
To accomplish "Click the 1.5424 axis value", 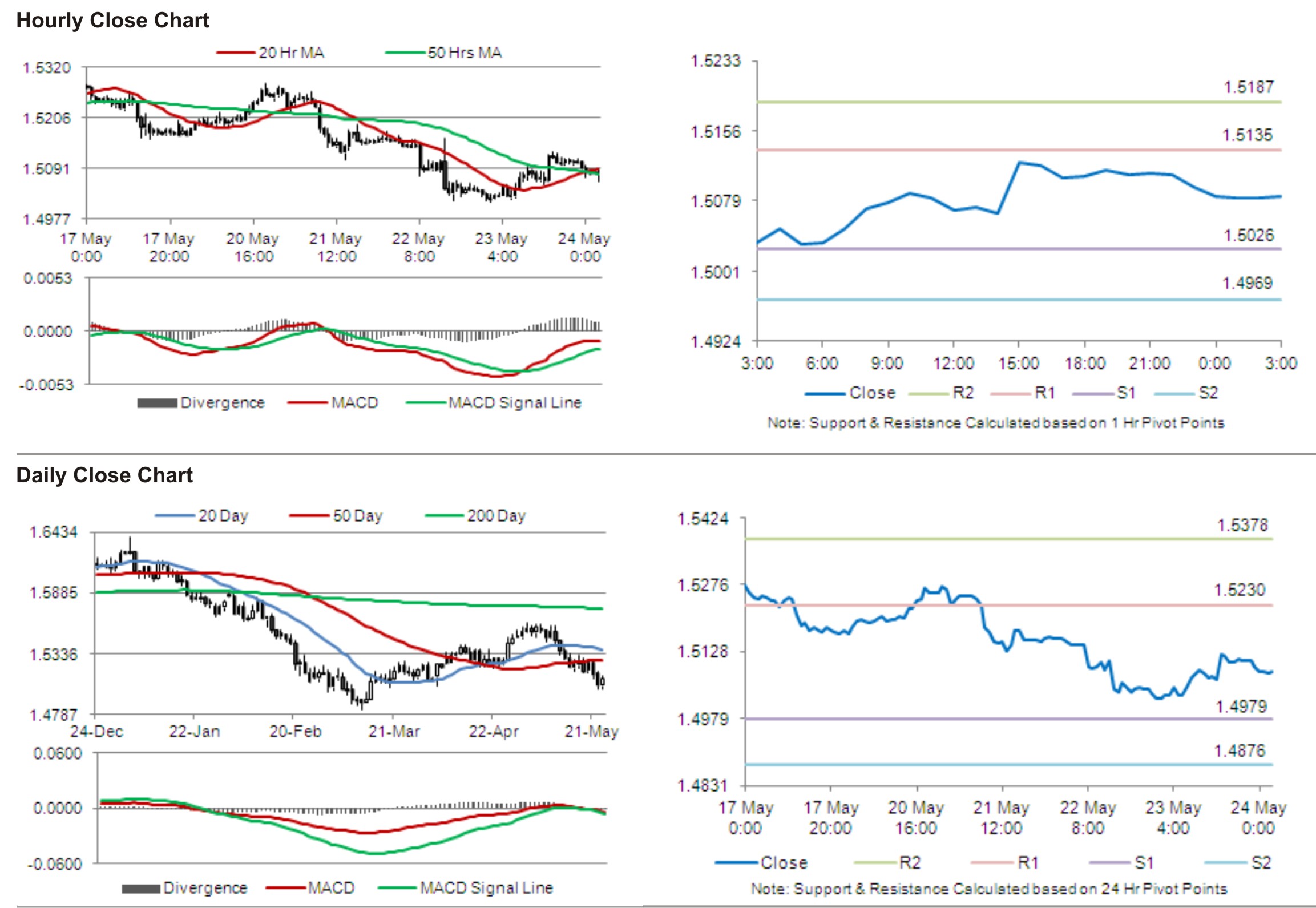I will tap(703, 519).
